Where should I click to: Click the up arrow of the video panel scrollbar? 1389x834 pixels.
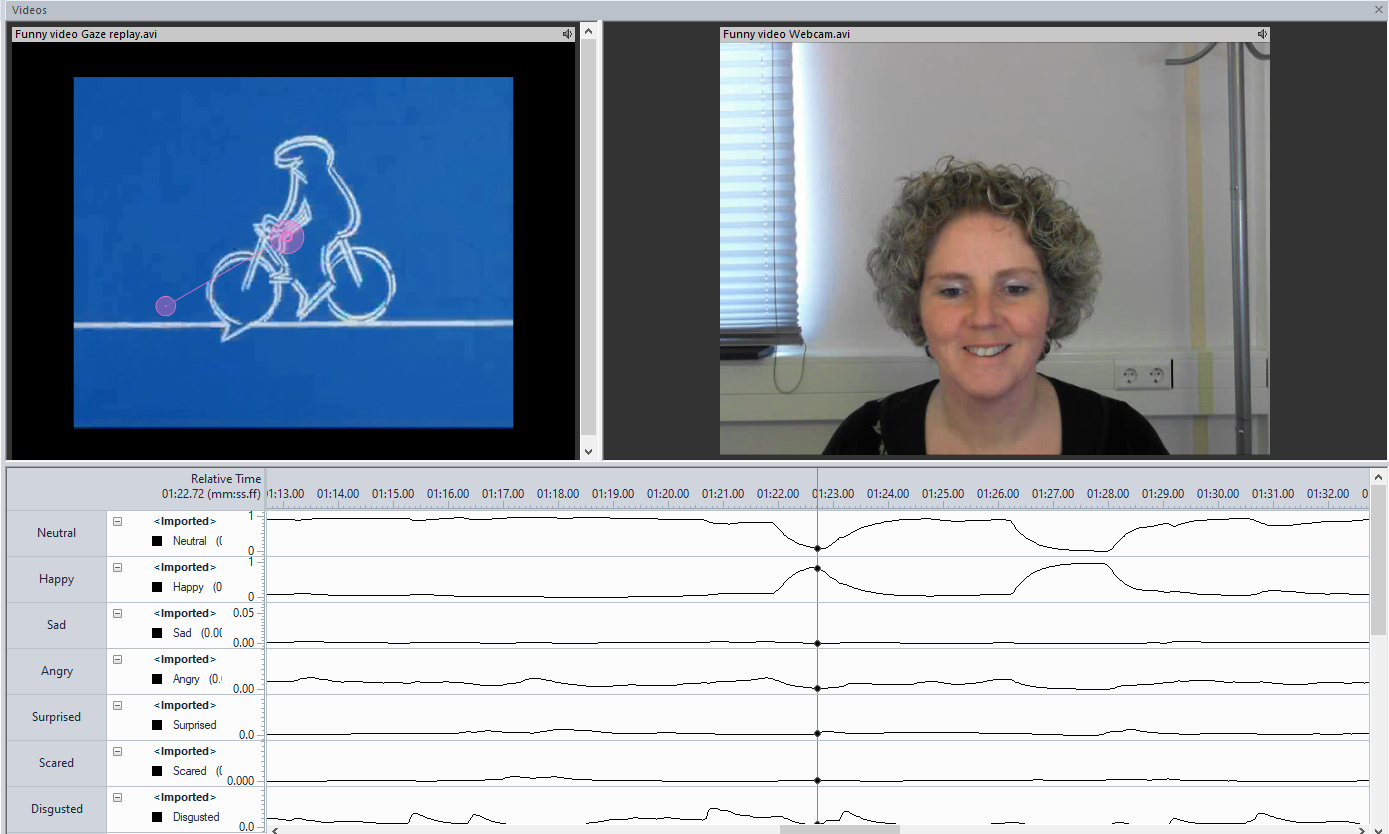588,30
